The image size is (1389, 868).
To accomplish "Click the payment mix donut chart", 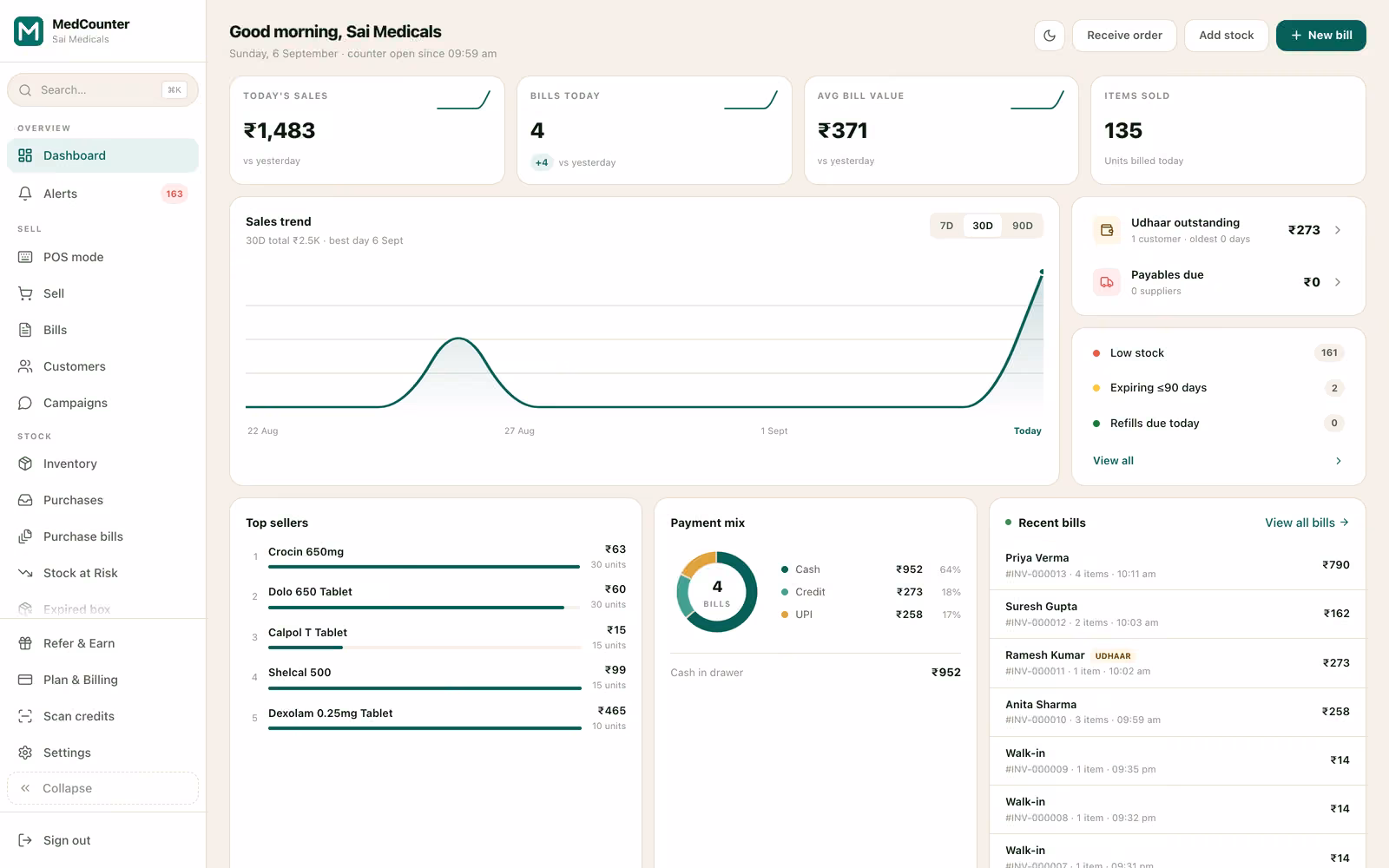I will click(717, 592).
